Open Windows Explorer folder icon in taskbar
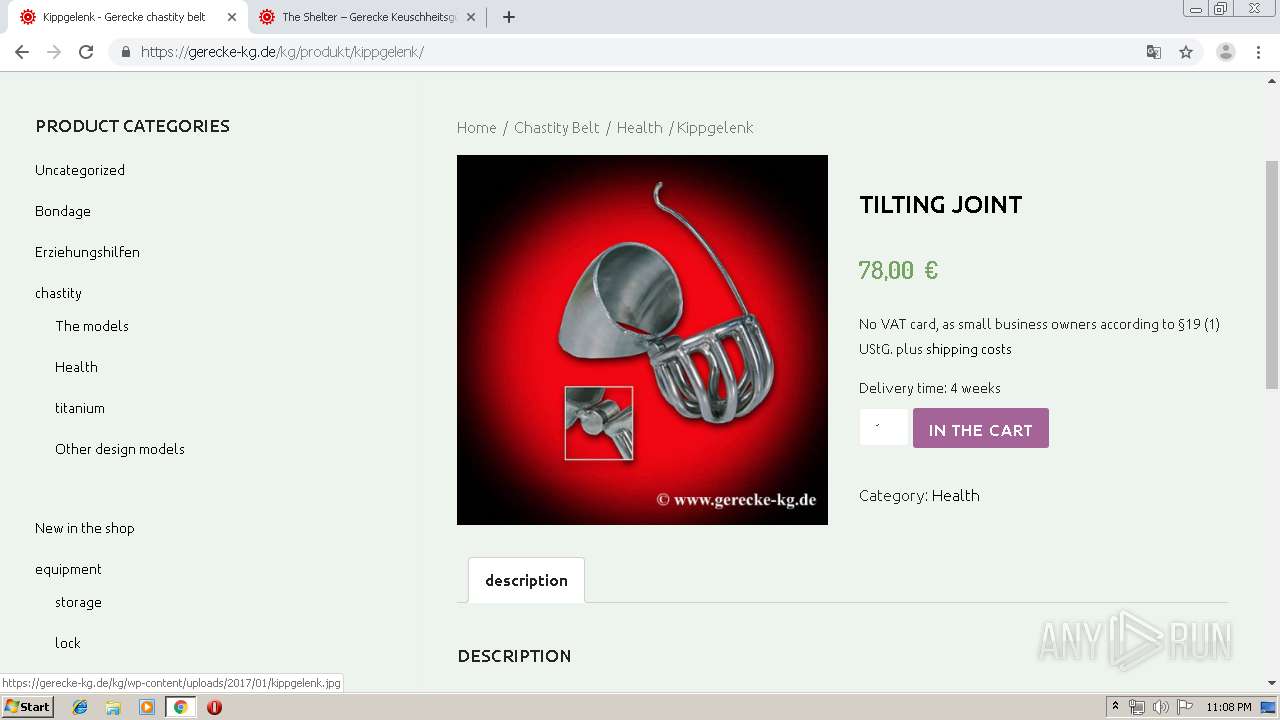Screen dimensions: 1280x720 113,707
